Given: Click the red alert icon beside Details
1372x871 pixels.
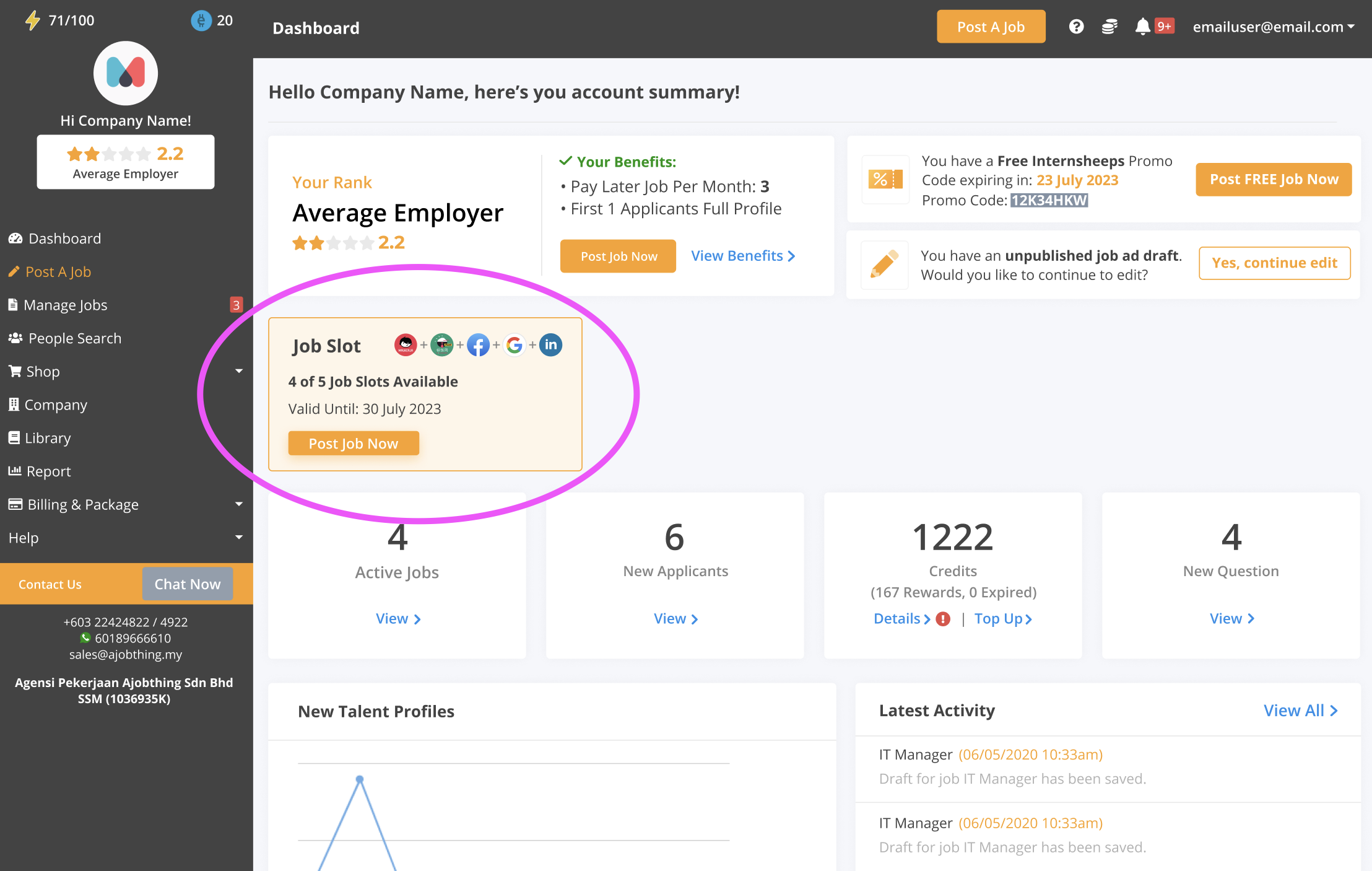Looking at the screenshot, I should click(943, 619).
